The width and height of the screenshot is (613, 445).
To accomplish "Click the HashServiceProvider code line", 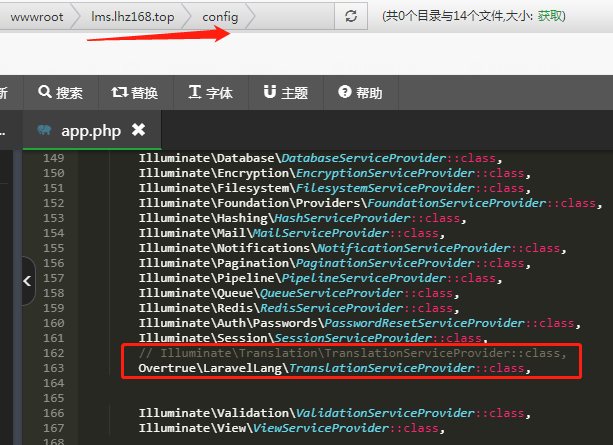I will tap(303, 218).
